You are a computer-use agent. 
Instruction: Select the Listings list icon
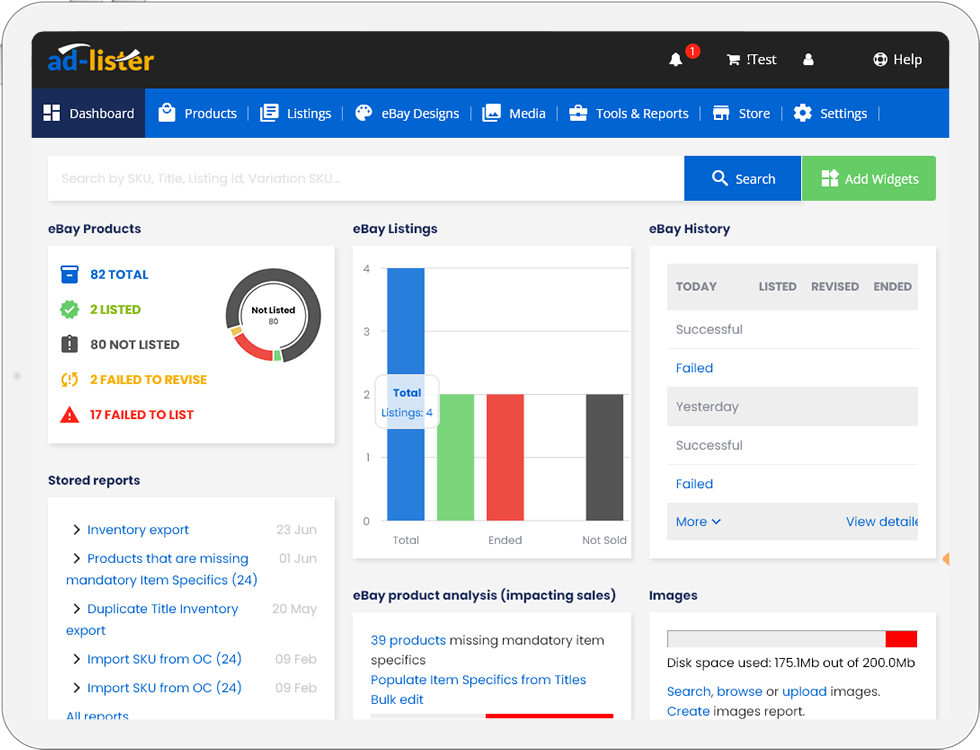pyautogui.click(x=270, y=113)
